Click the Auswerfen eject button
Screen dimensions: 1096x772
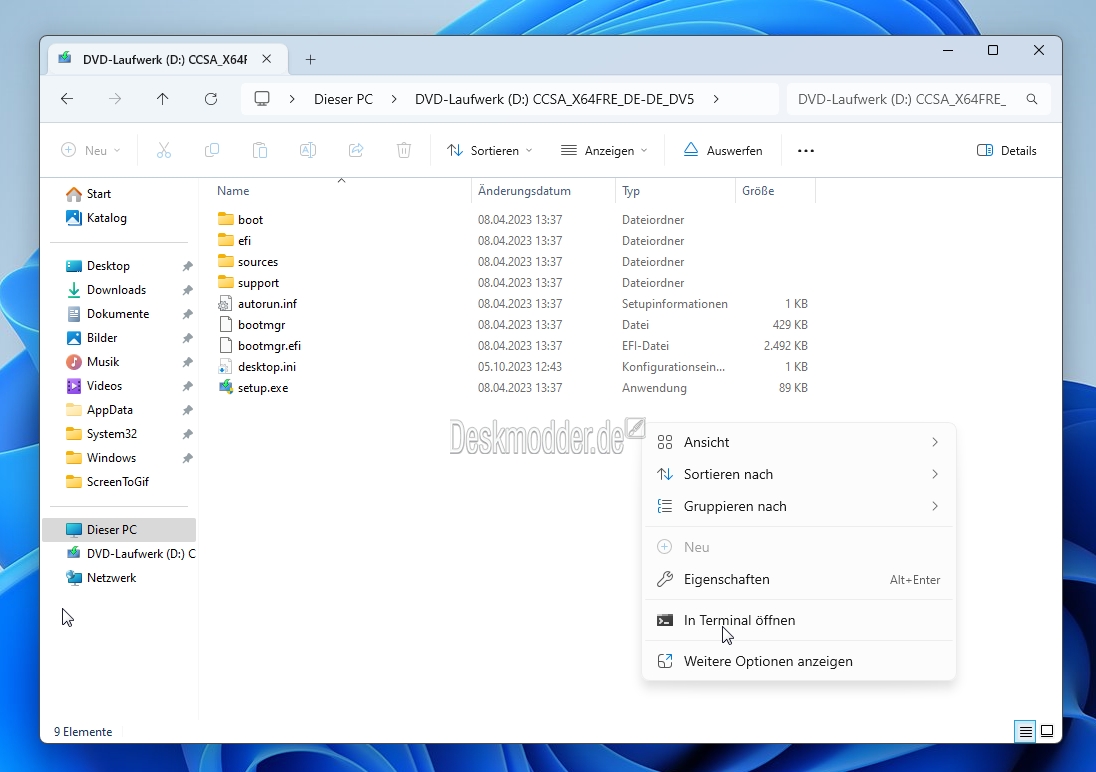coord(723,150)
